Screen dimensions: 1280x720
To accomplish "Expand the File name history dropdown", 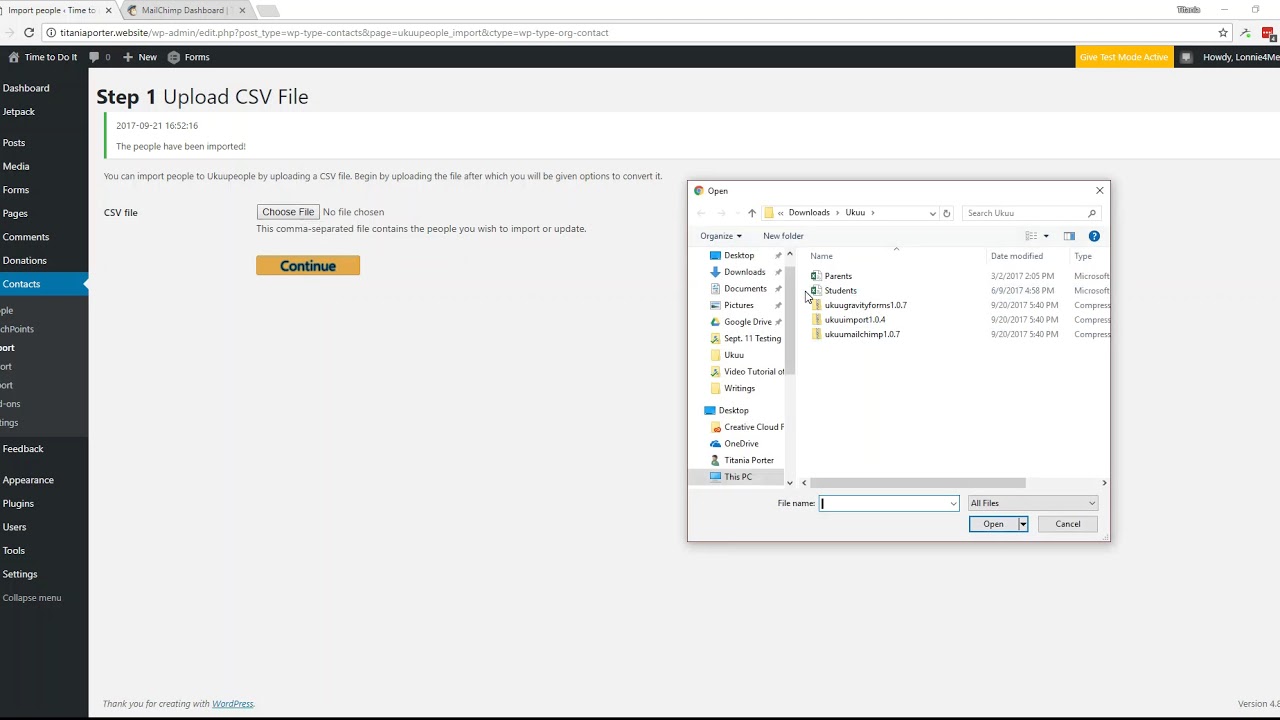I will coord(953,503).
